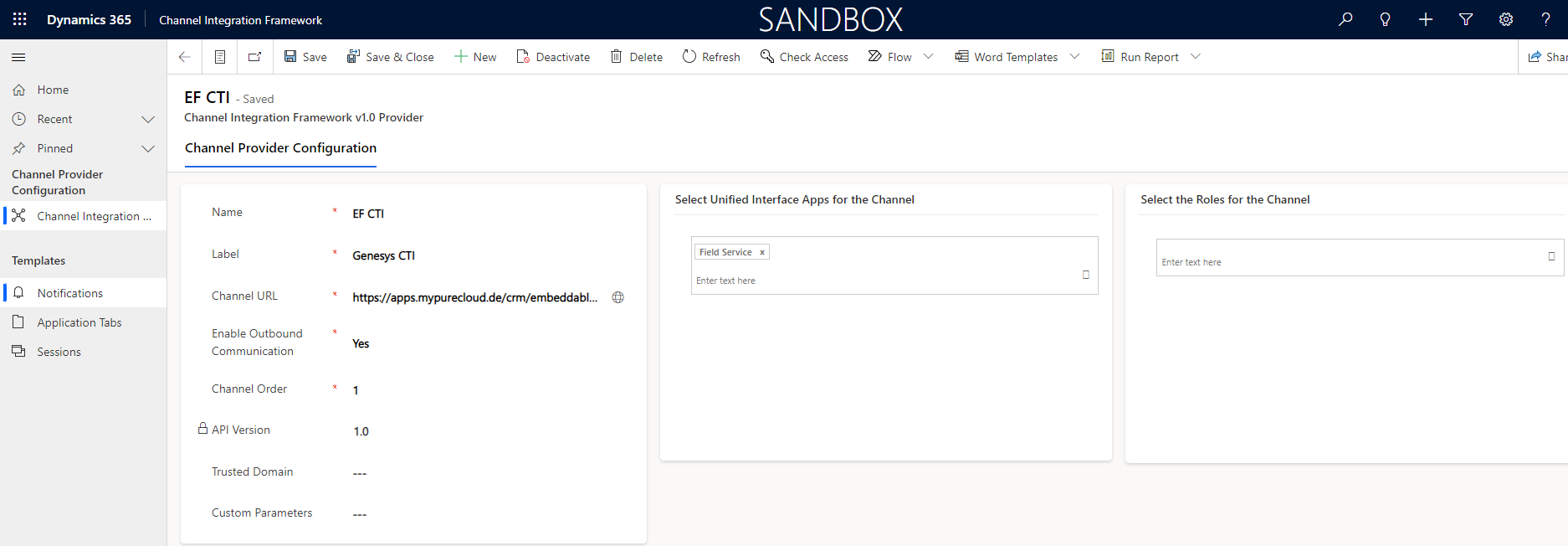Viewport: 1568px width, 546px height.
Task: Click in the Roles for Channel text field
Action: (1347, 261)
